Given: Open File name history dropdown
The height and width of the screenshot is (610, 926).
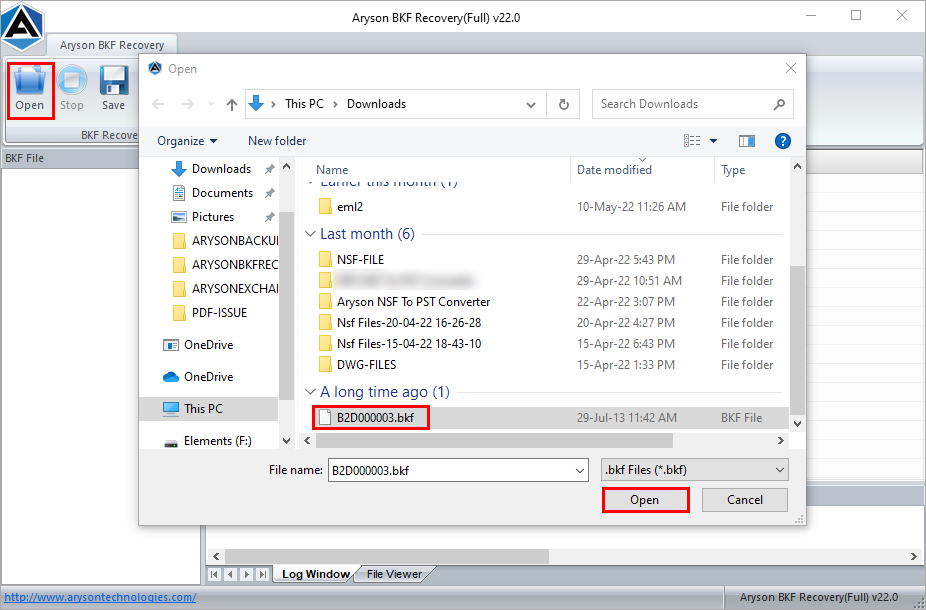Looking at the screenshot, I should [x=579, y=471].
